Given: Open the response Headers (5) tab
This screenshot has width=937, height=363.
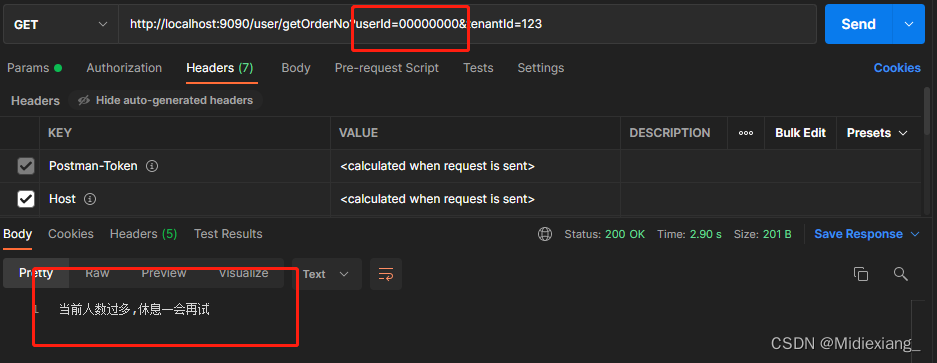Looking at the screenshot, I should (143, 234).
